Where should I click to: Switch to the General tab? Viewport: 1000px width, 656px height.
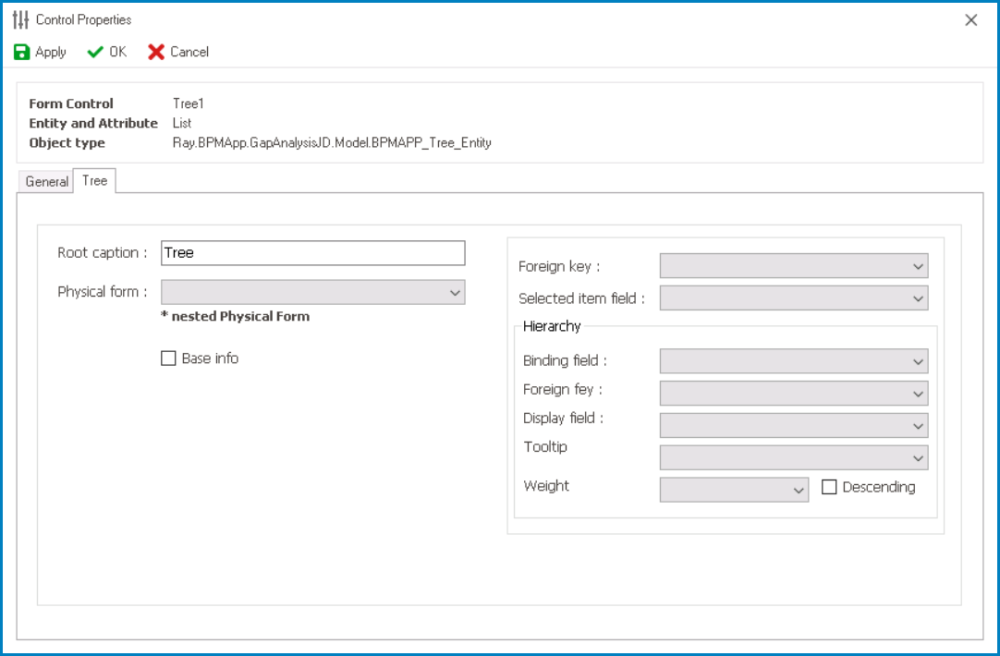[x=47, y=182]
